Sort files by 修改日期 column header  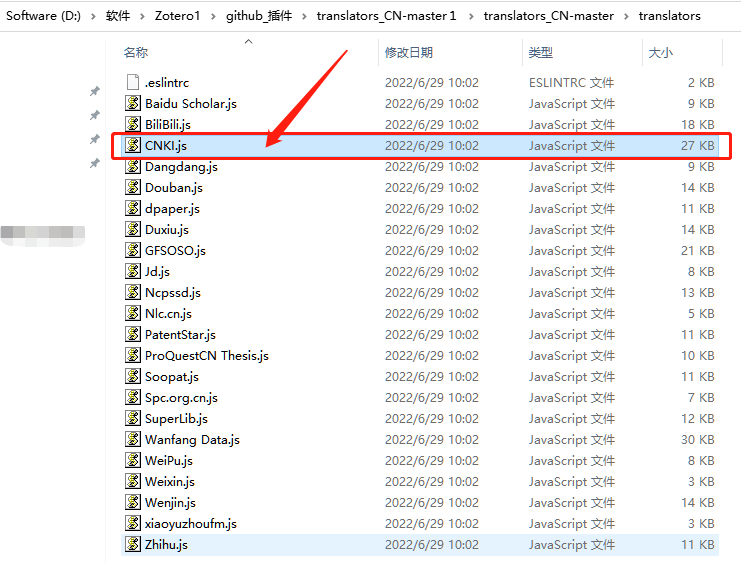pyautogui.click(x=409, y=52)
